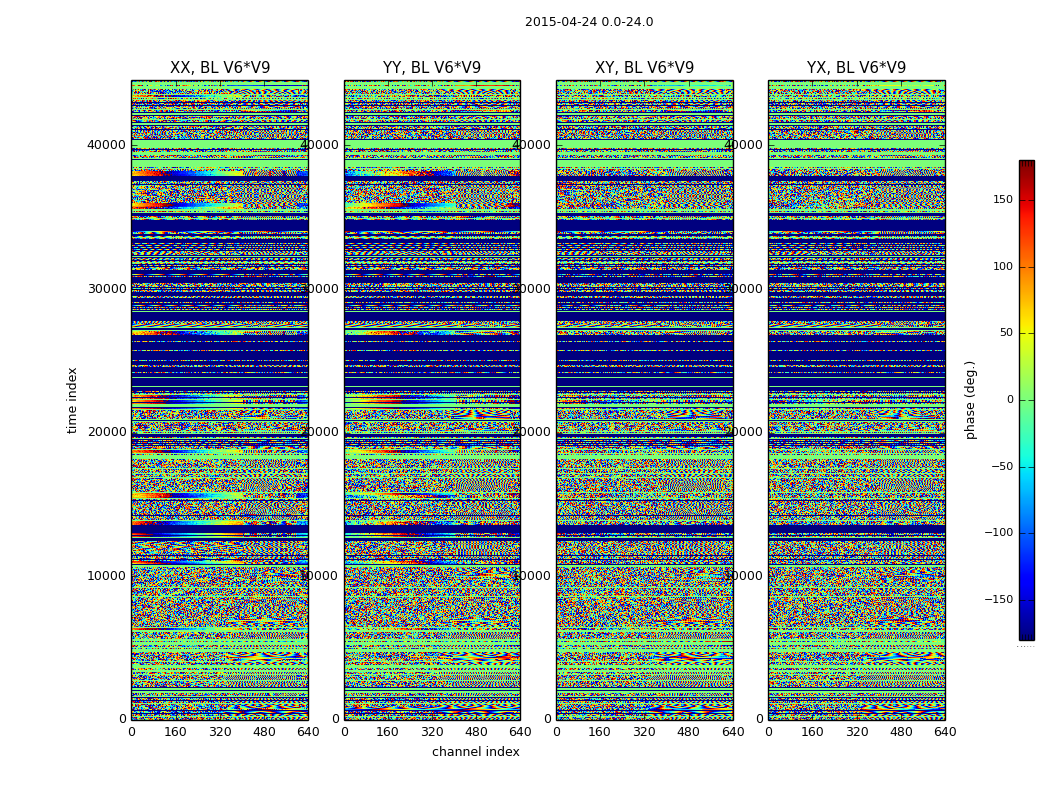
Task: Click inside the XX phase heatmap panel
Action: click(219, 400)
